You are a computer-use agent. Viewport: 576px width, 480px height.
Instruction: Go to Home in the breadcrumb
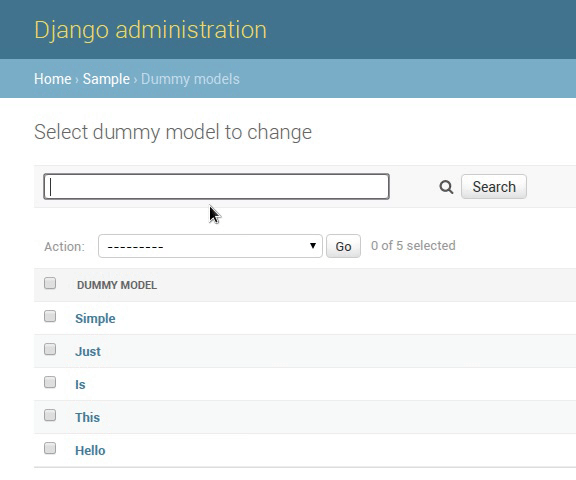53,79
